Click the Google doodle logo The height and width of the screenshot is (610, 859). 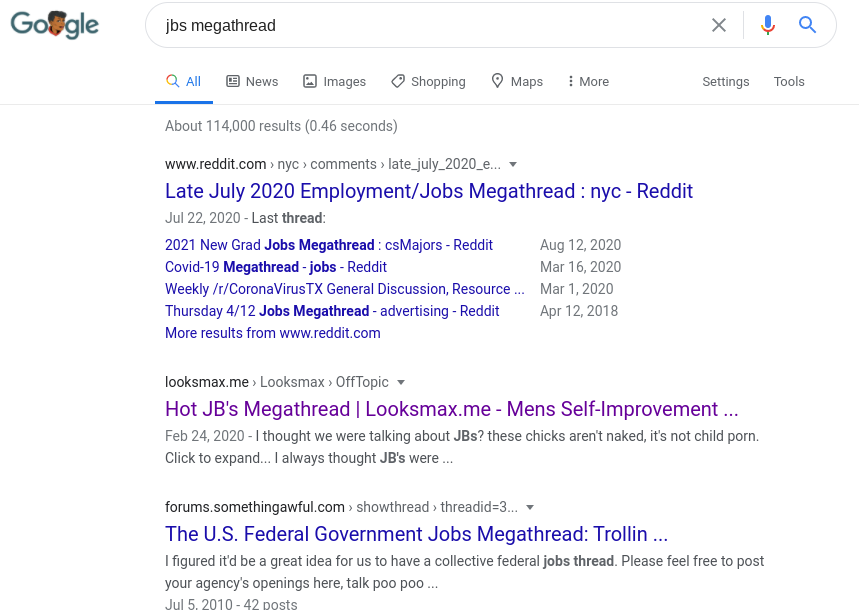(55, 25)
